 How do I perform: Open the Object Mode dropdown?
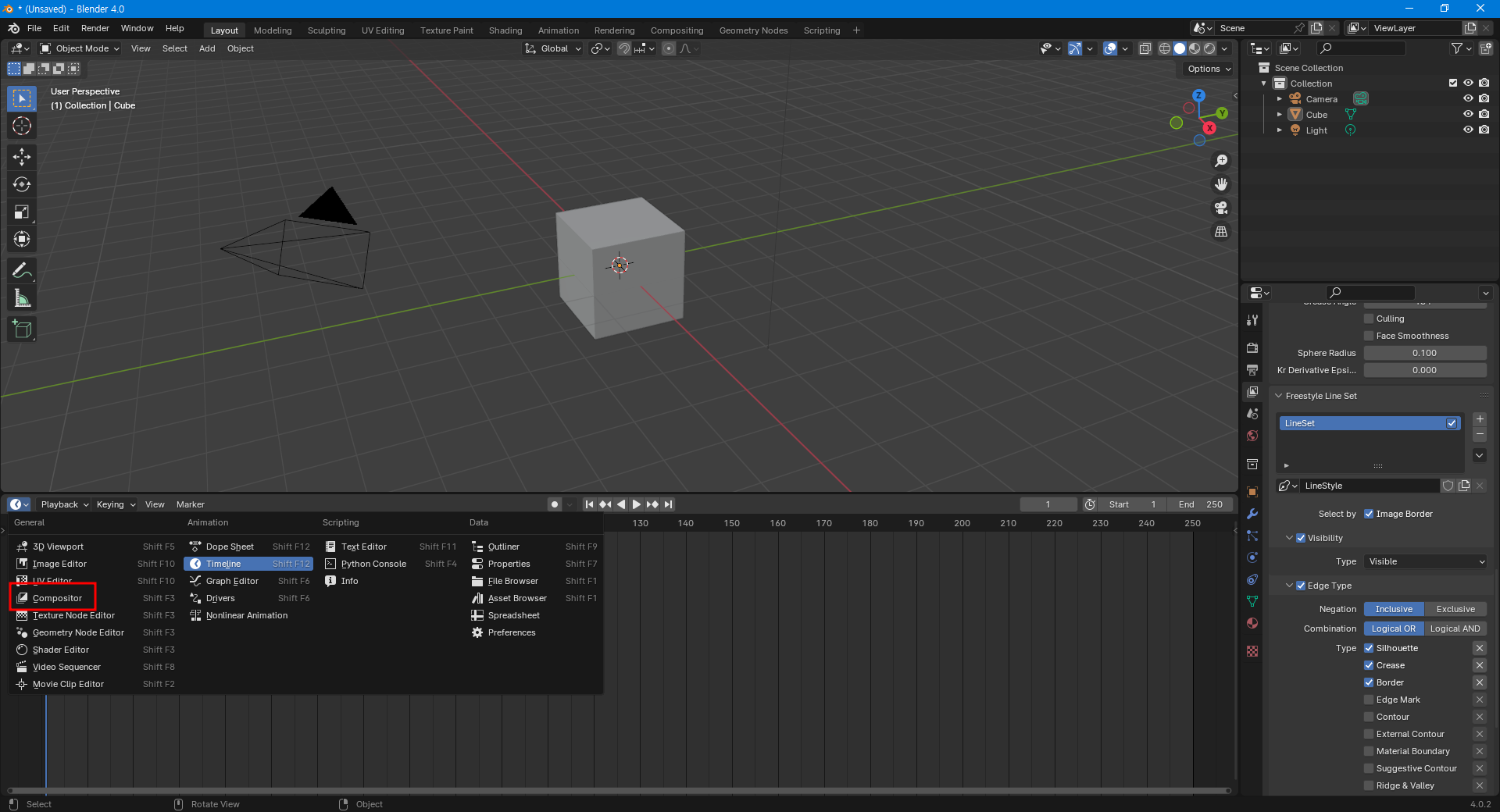click(80, 48)
